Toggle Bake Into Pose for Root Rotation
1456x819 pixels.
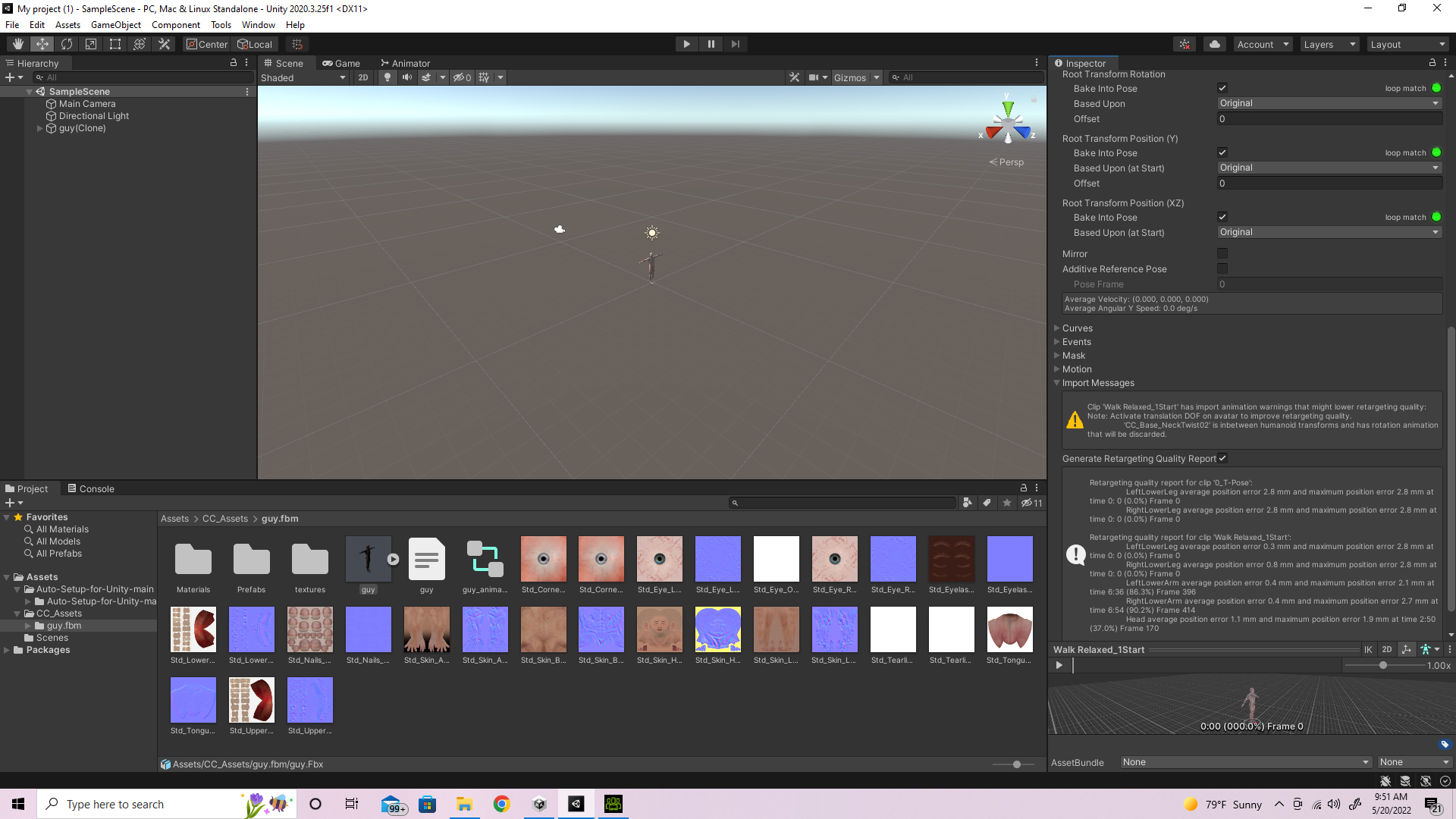[1222, 89]
